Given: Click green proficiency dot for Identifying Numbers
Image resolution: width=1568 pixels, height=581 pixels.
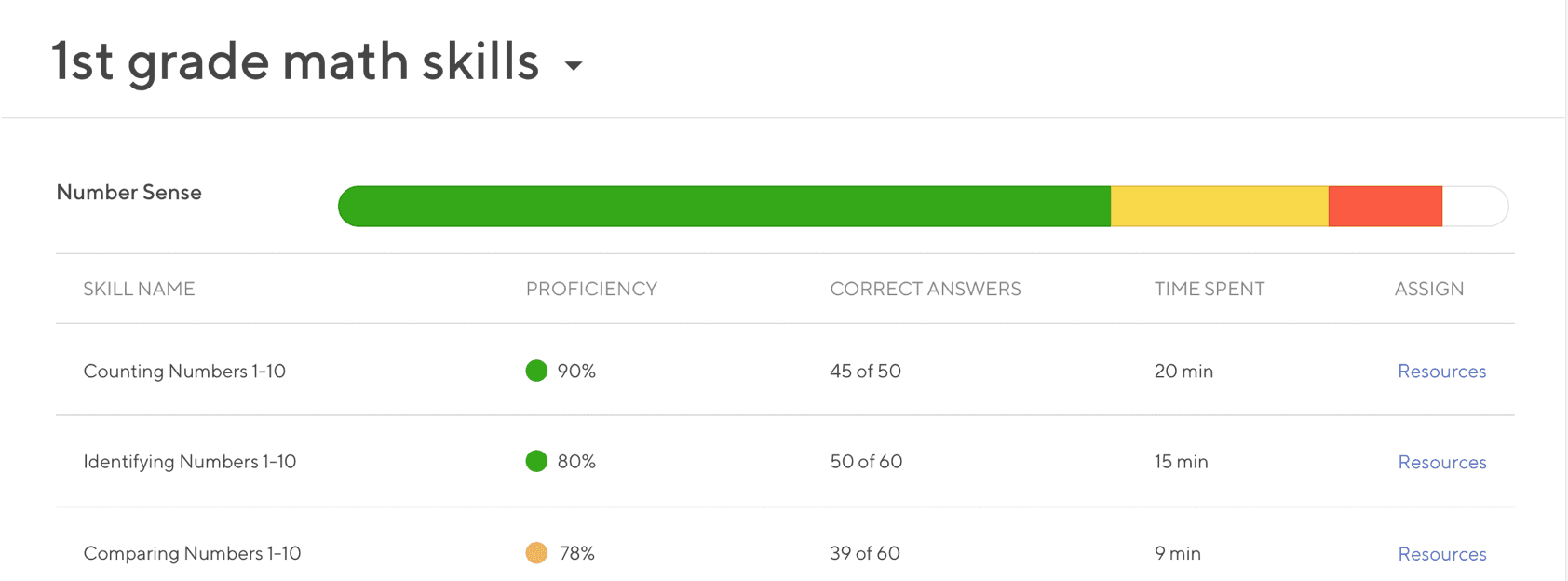Looking at the screenshot, I should point(536,461).
